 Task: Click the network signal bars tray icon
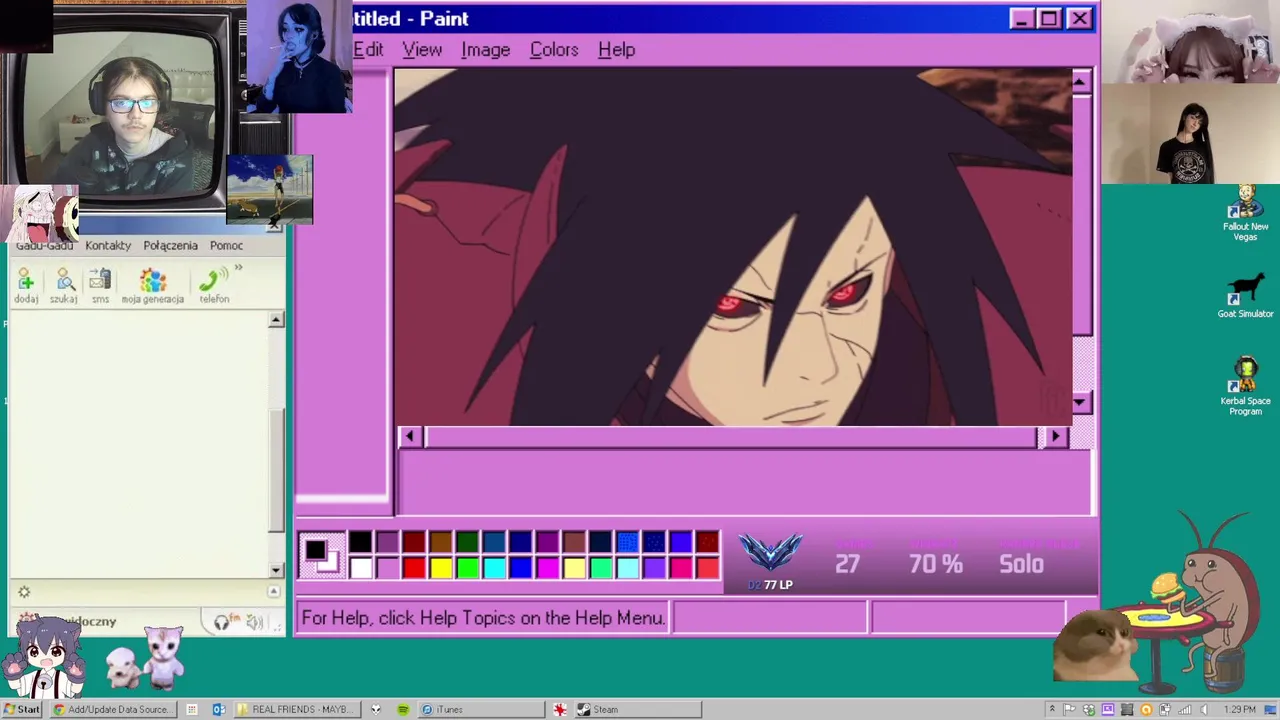(1184, 709)
